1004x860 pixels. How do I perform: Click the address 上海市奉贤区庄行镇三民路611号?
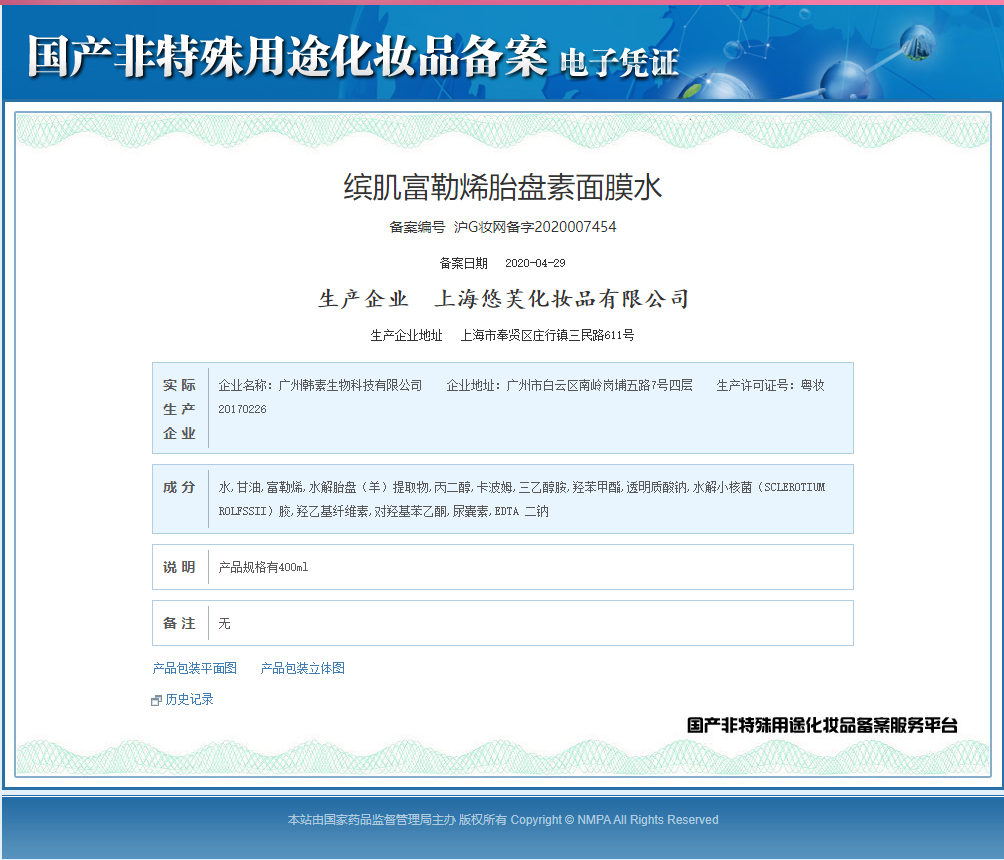click(547, 336)
